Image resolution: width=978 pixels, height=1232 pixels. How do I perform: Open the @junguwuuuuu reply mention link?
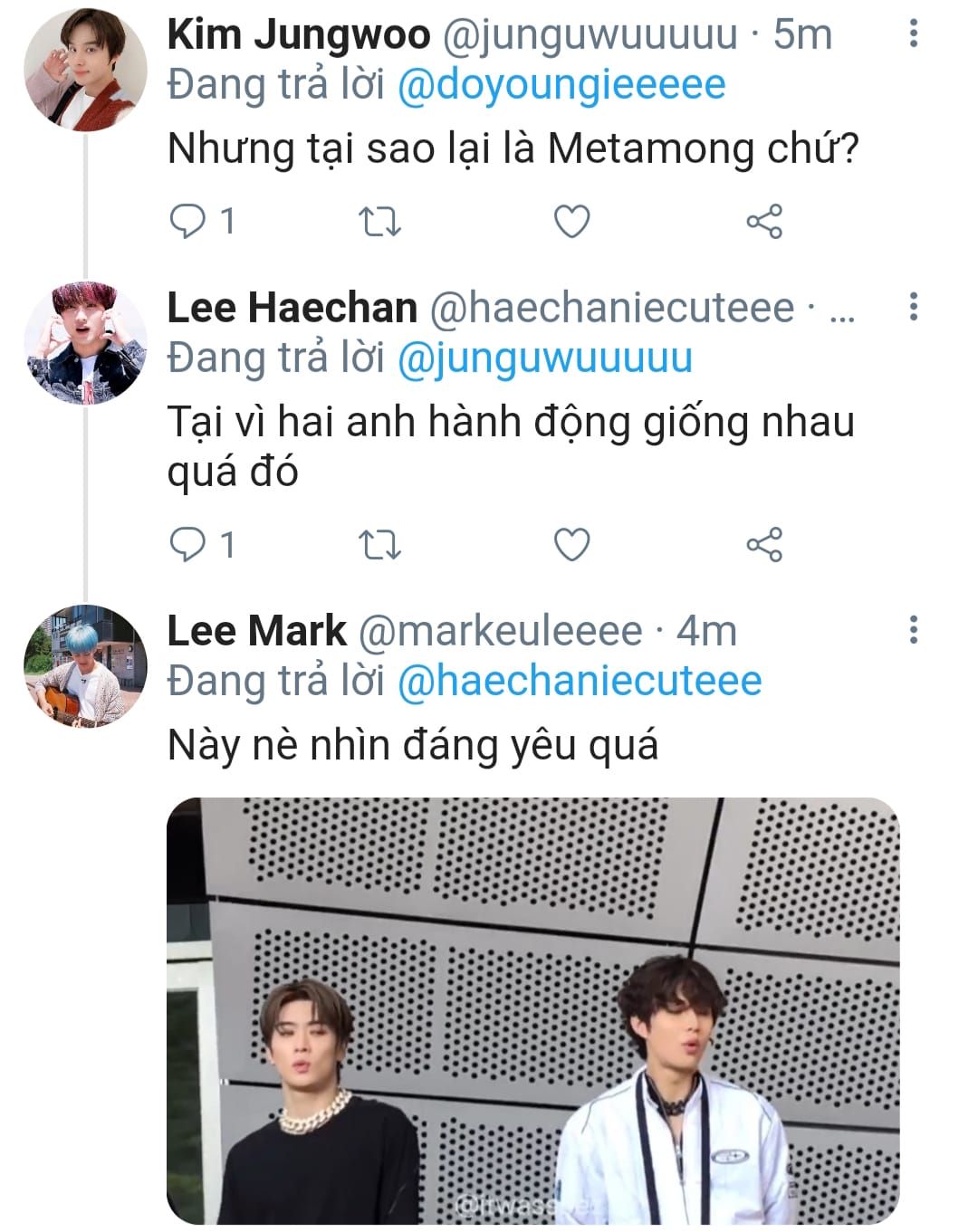pos(545,358)
